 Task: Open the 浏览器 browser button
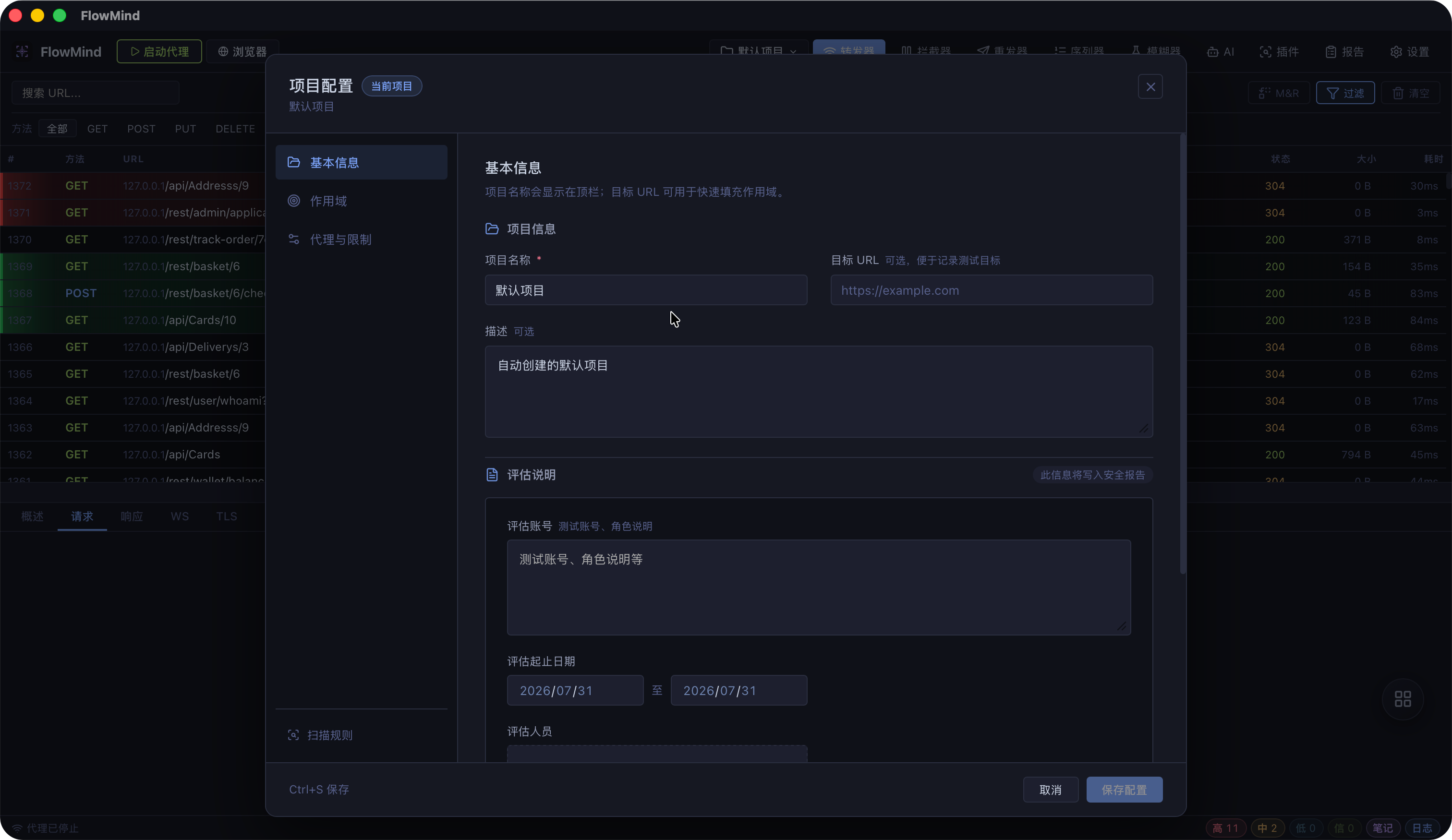[x=242, y=52]
